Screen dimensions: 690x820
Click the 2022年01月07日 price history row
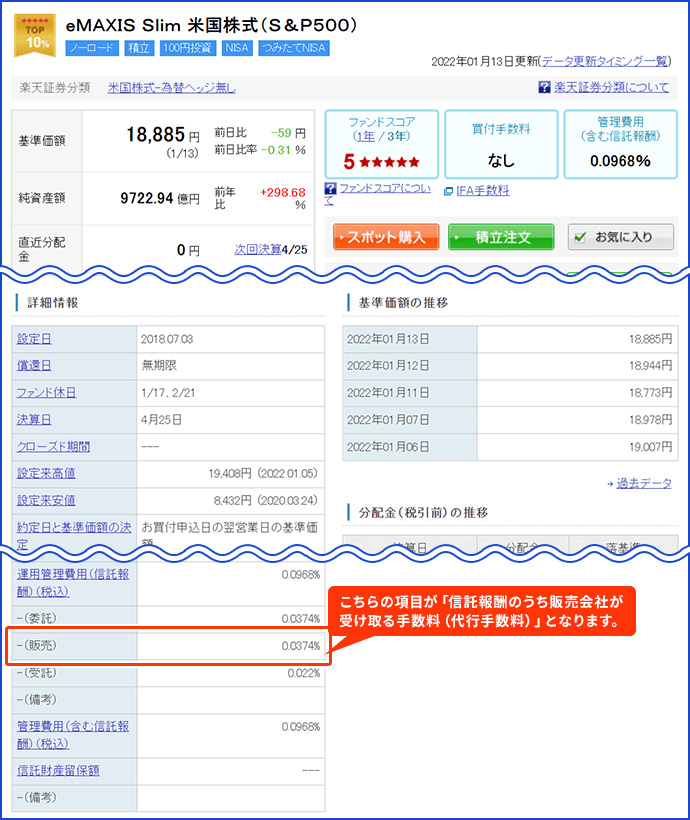click(x=510, y=420)
